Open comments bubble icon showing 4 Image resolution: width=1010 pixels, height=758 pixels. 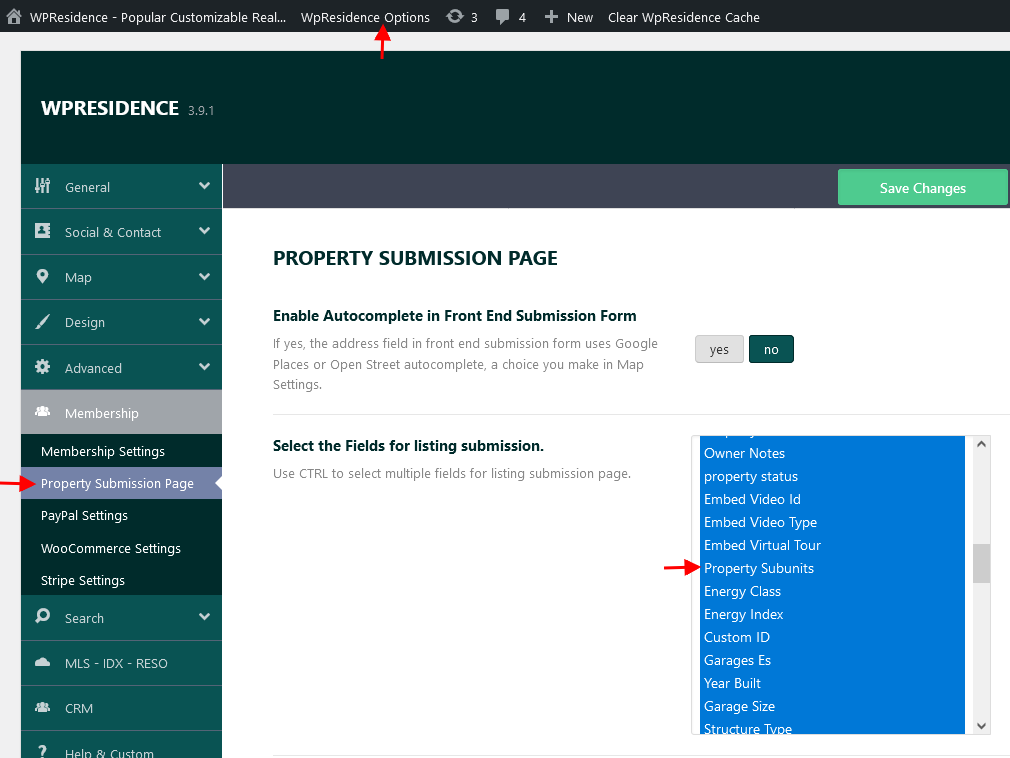point(502,17)
